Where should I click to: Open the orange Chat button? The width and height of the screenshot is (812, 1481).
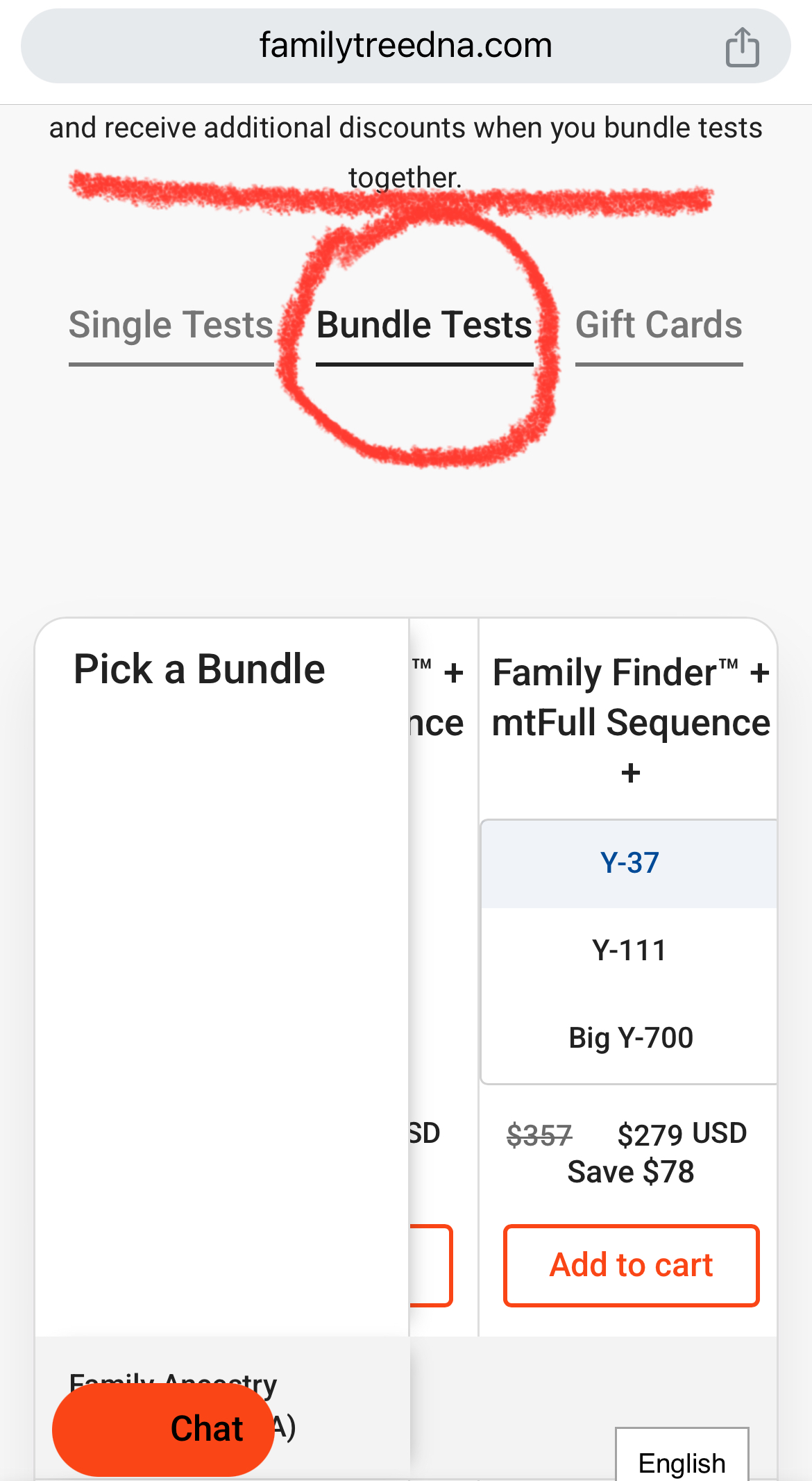point(164,1429)
